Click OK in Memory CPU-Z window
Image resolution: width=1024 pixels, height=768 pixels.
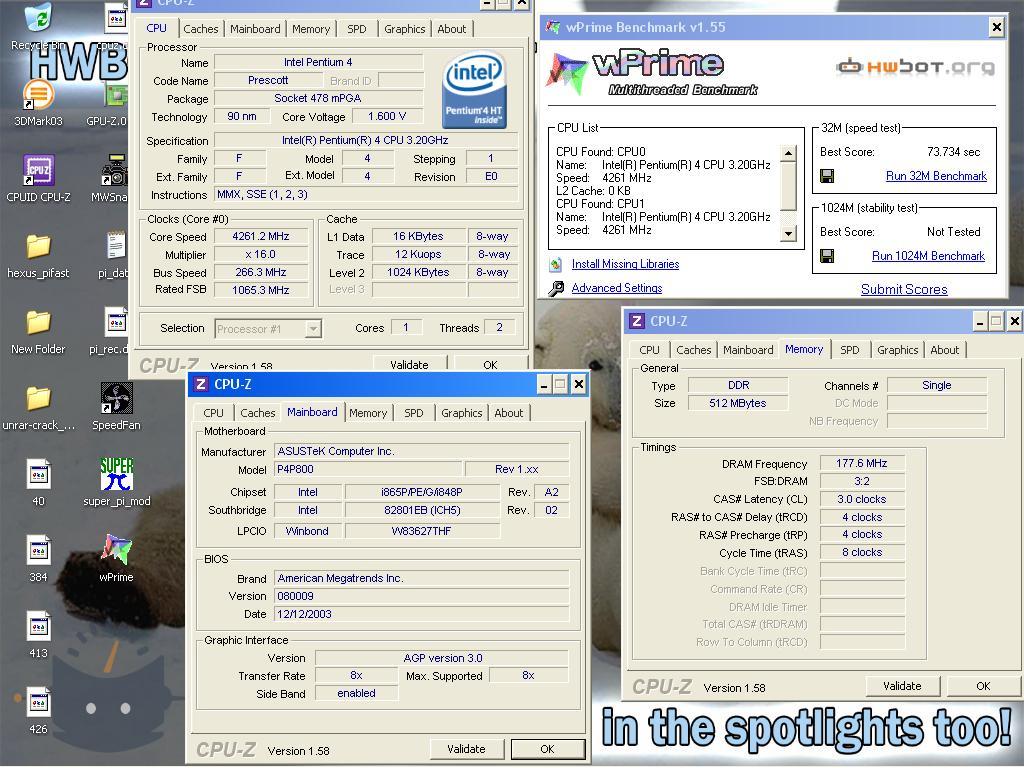click(983, 686)
